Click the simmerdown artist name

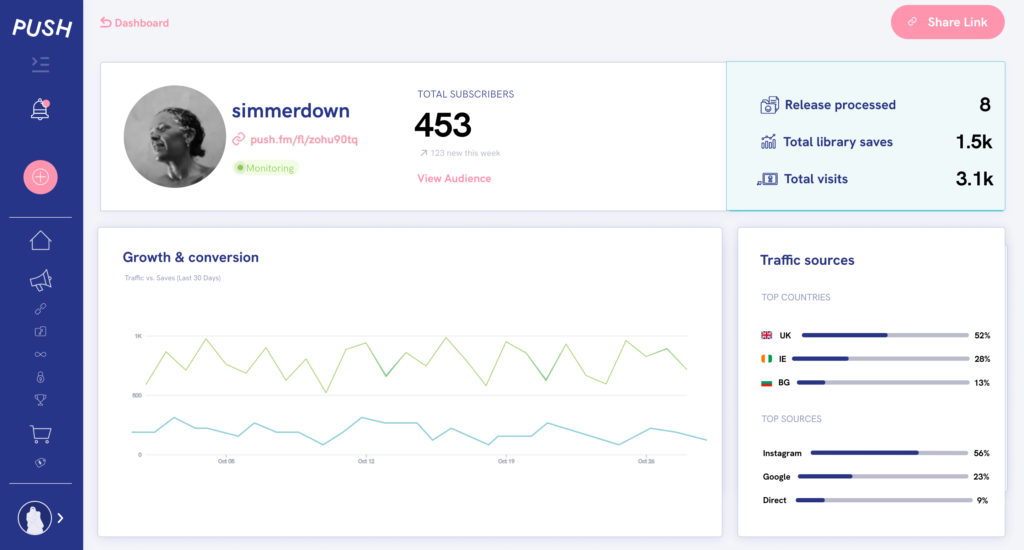291,110
